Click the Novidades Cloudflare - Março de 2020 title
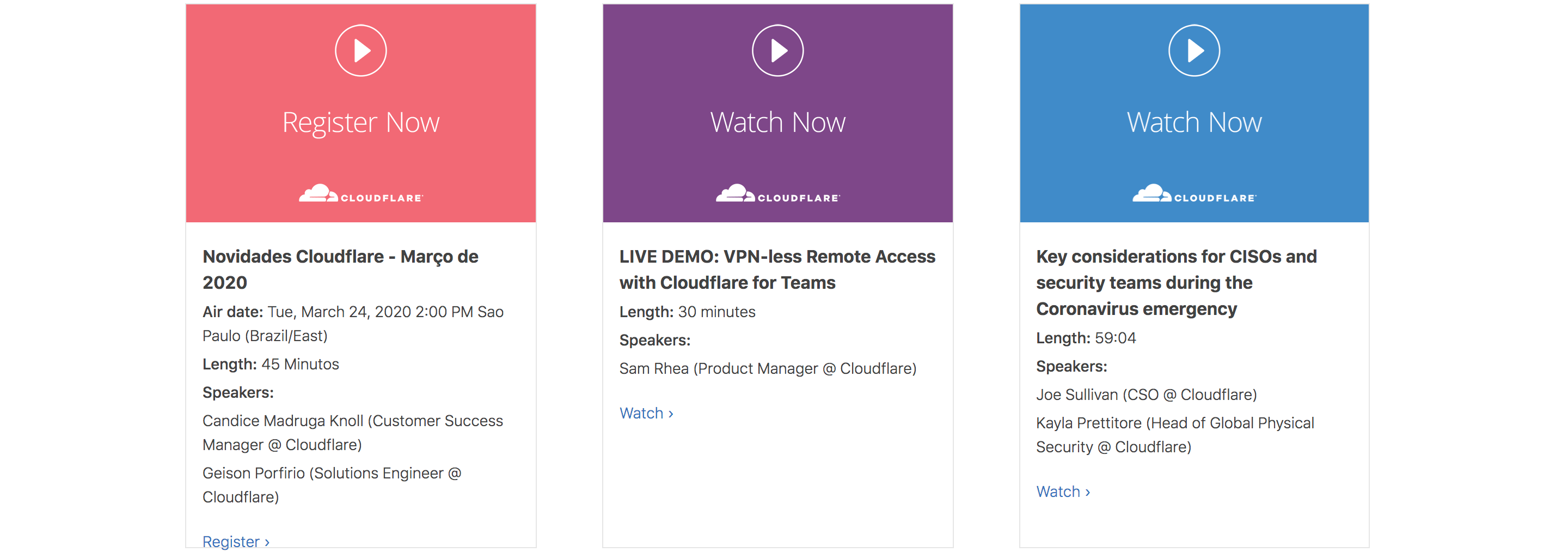This screenshot has width=1568, height=558. coord(340,269)
